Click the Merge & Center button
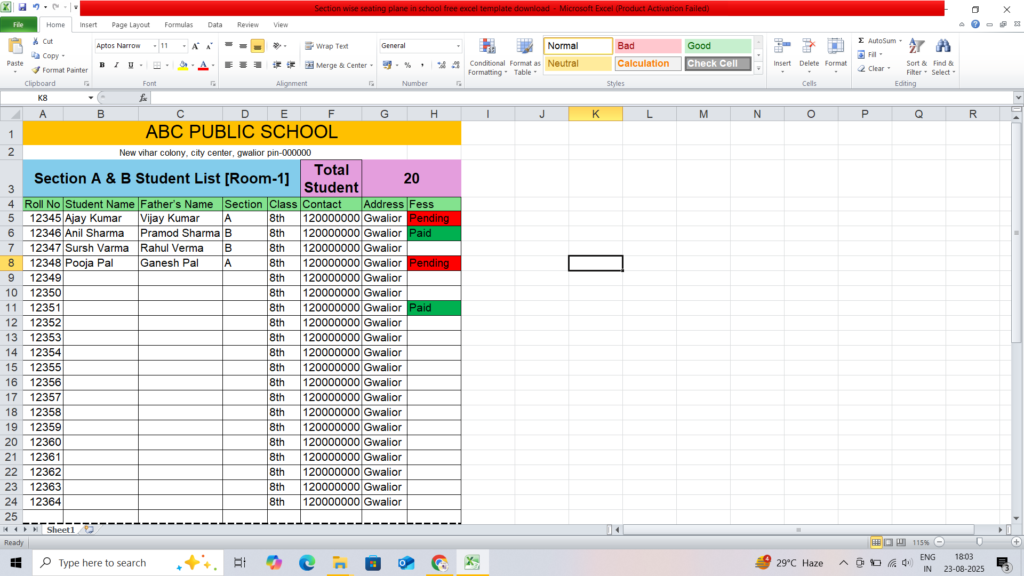Viewport: 1024px width, 576px height. click(x=335, y=65)
